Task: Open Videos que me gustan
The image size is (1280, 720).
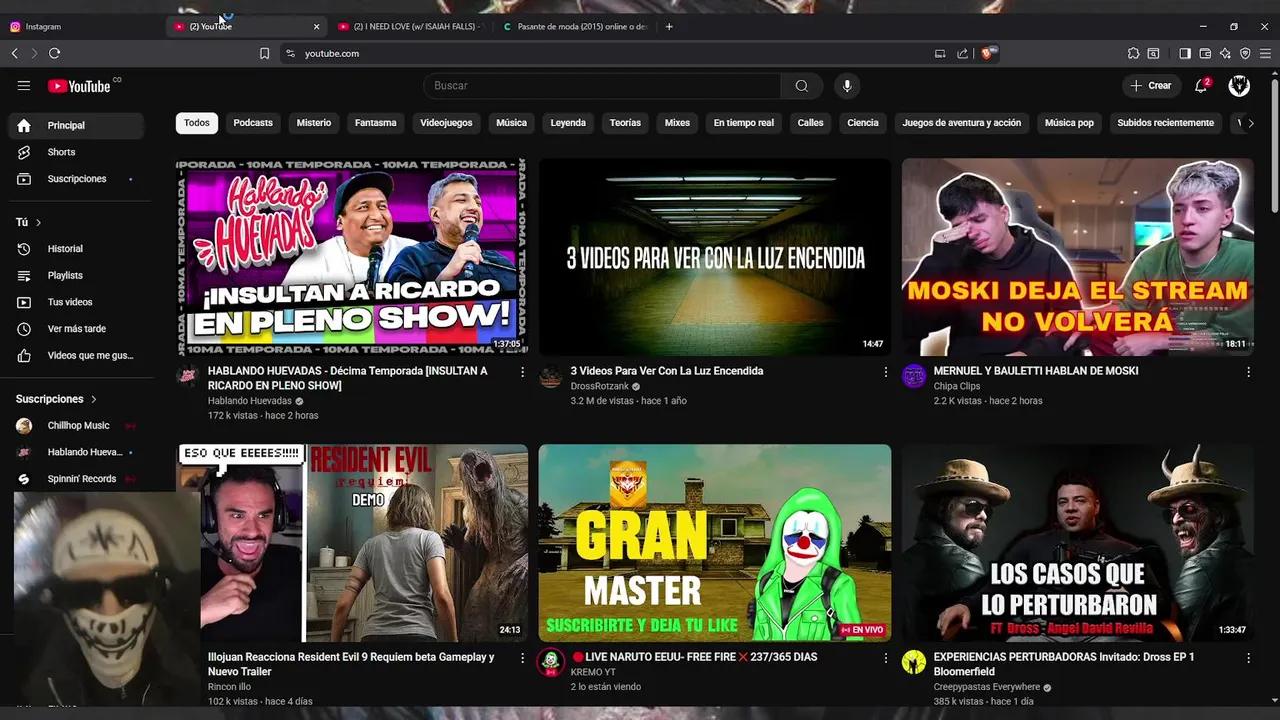Action: coord(76,356)
